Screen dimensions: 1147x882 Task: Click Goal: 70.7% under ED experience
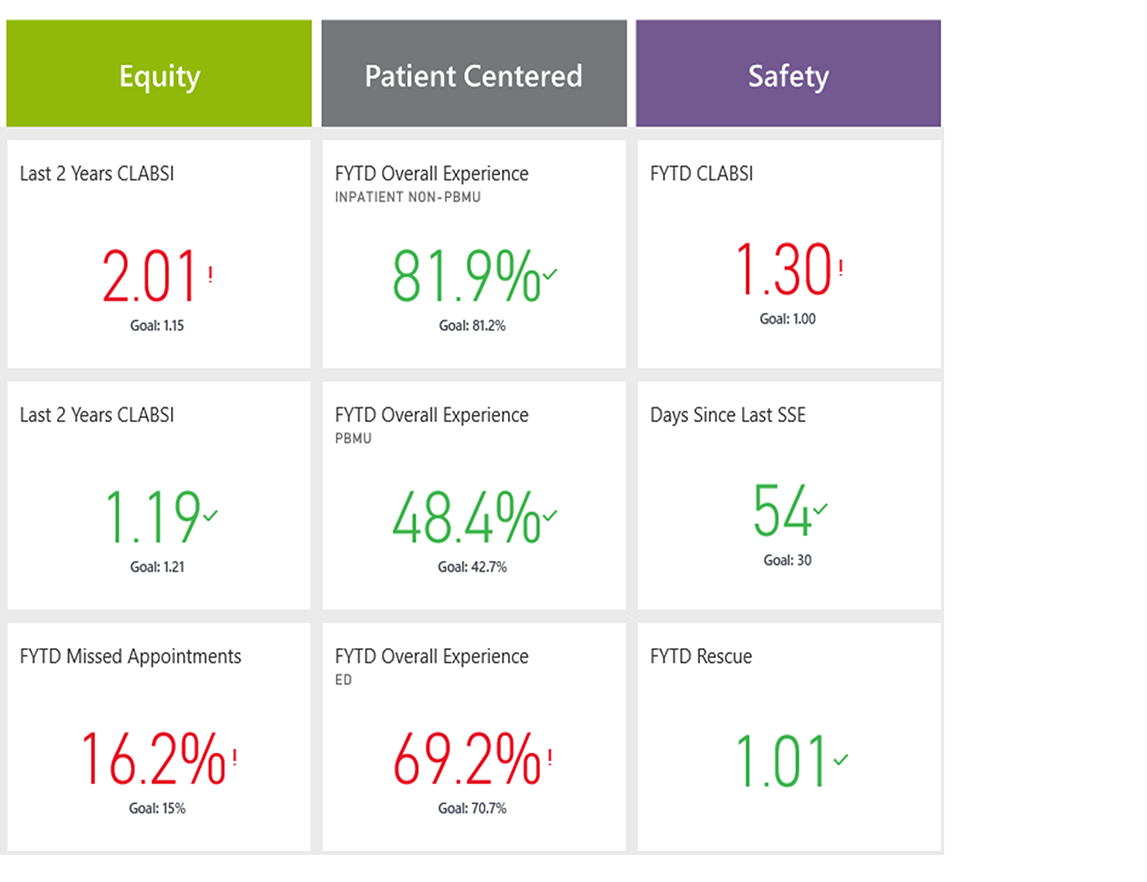[472, 808]
